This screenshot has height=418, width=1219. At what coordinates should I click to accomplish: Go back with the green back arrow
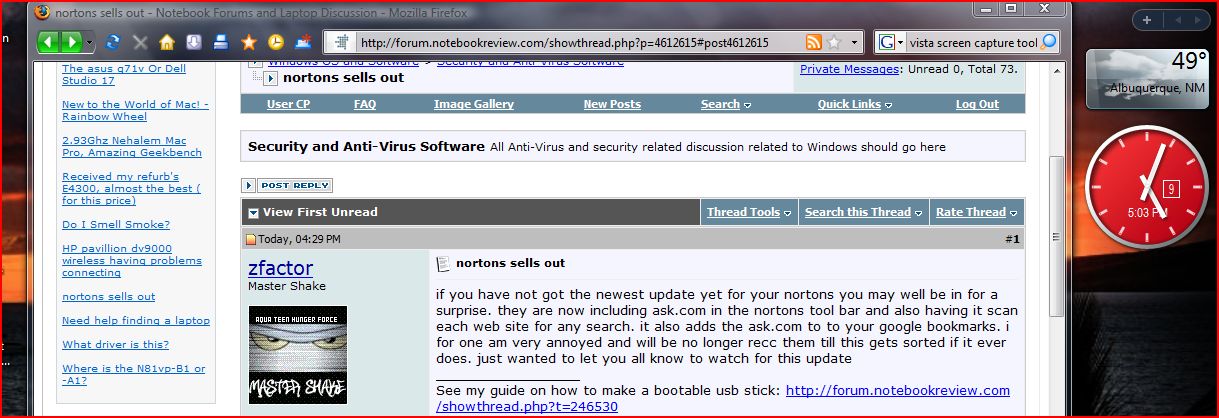tap(49, 42)
